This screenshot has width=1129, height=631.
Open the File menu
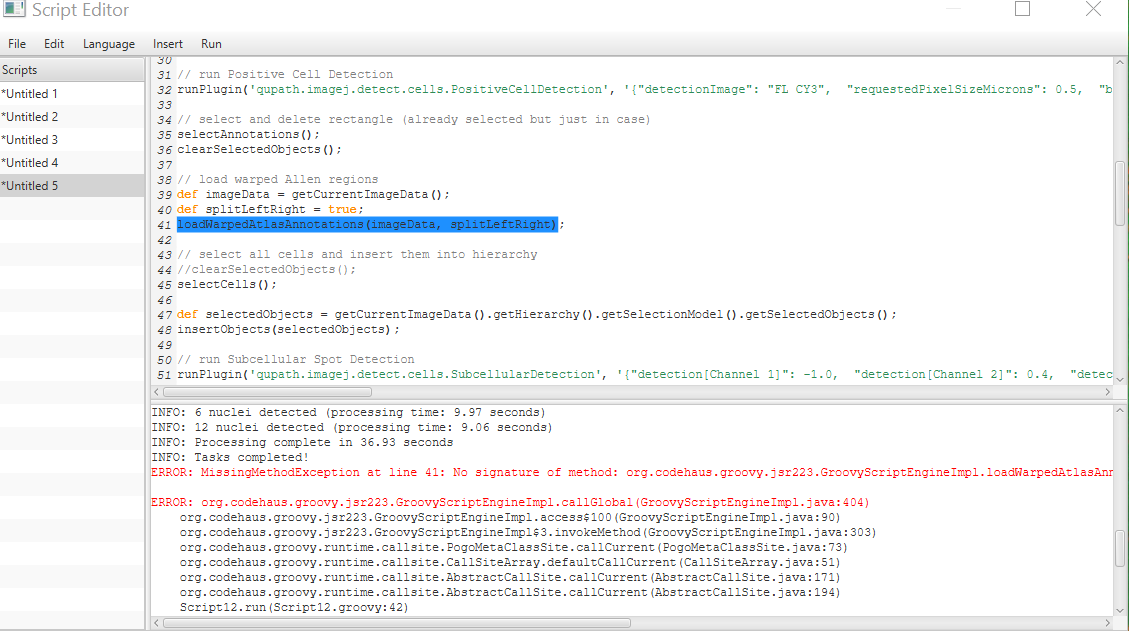16,43
